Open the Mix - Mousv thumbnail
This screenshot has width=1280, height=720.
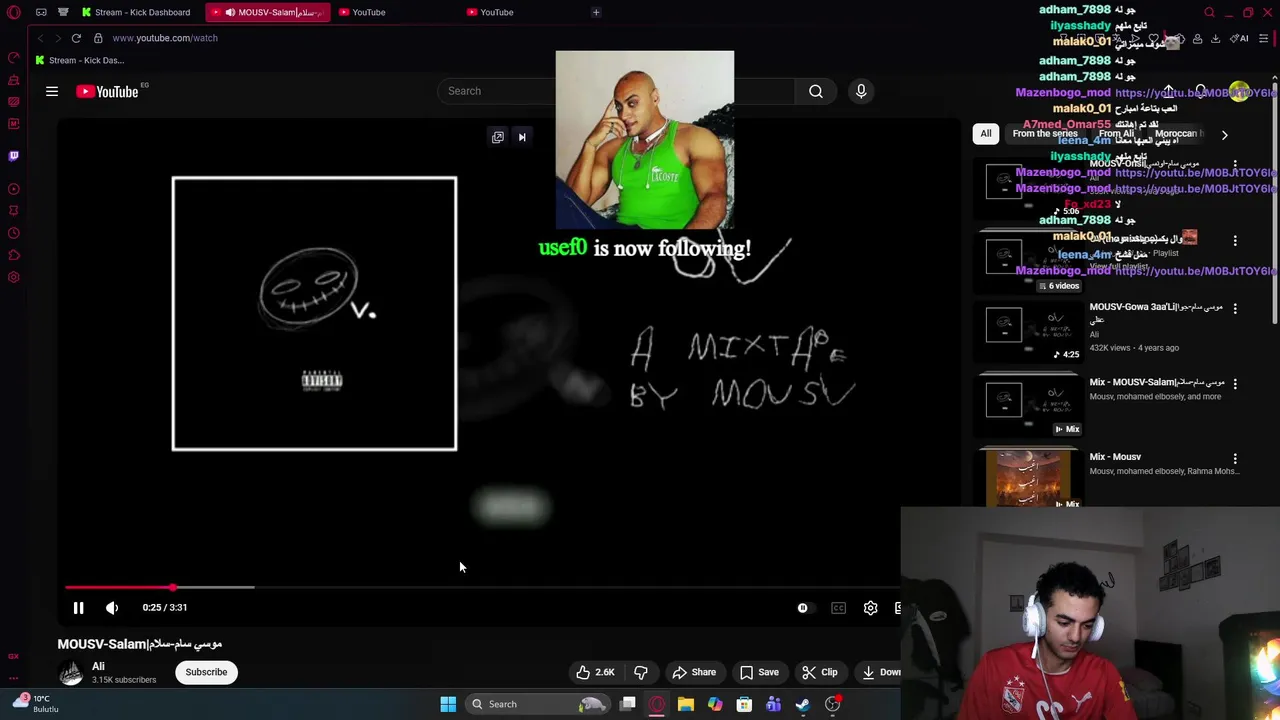pyautogui.click(x=1030, y=478)
